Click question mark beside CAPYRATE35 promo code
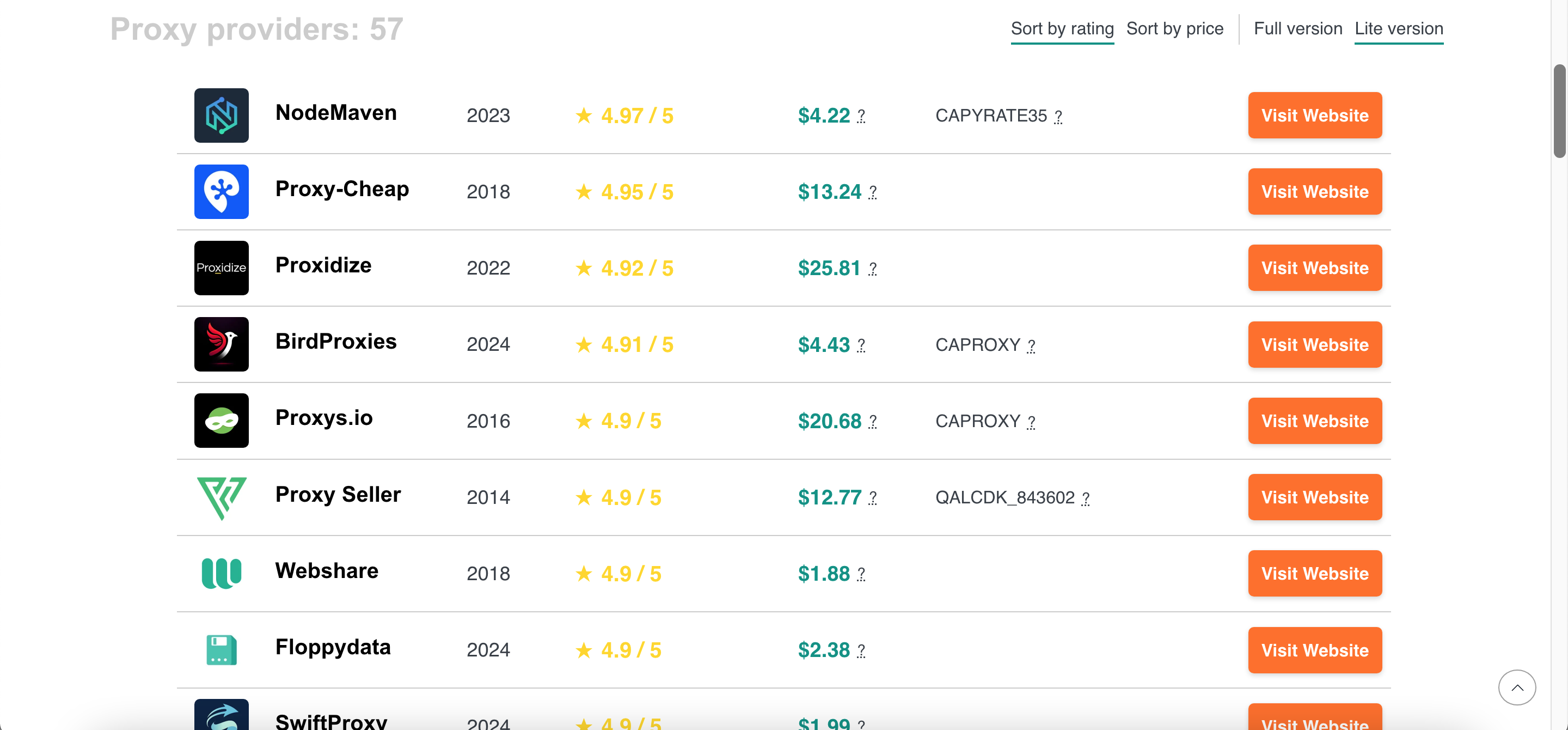 coord(1058,115)
